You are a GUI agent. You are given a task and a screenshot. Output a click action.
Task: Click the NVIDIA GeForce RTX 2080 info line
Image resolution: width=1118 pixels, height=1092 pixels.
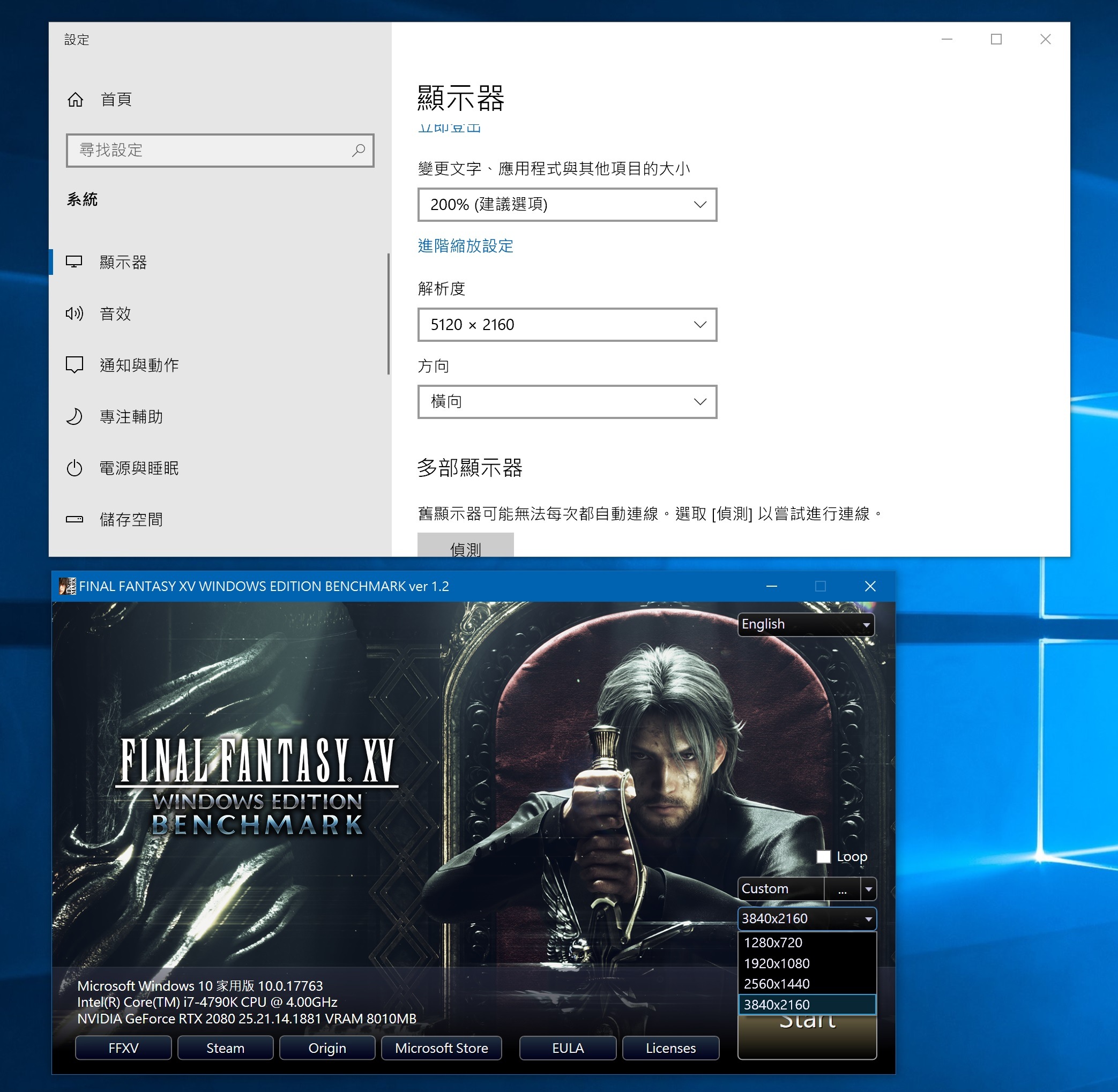click(247, 1019)
